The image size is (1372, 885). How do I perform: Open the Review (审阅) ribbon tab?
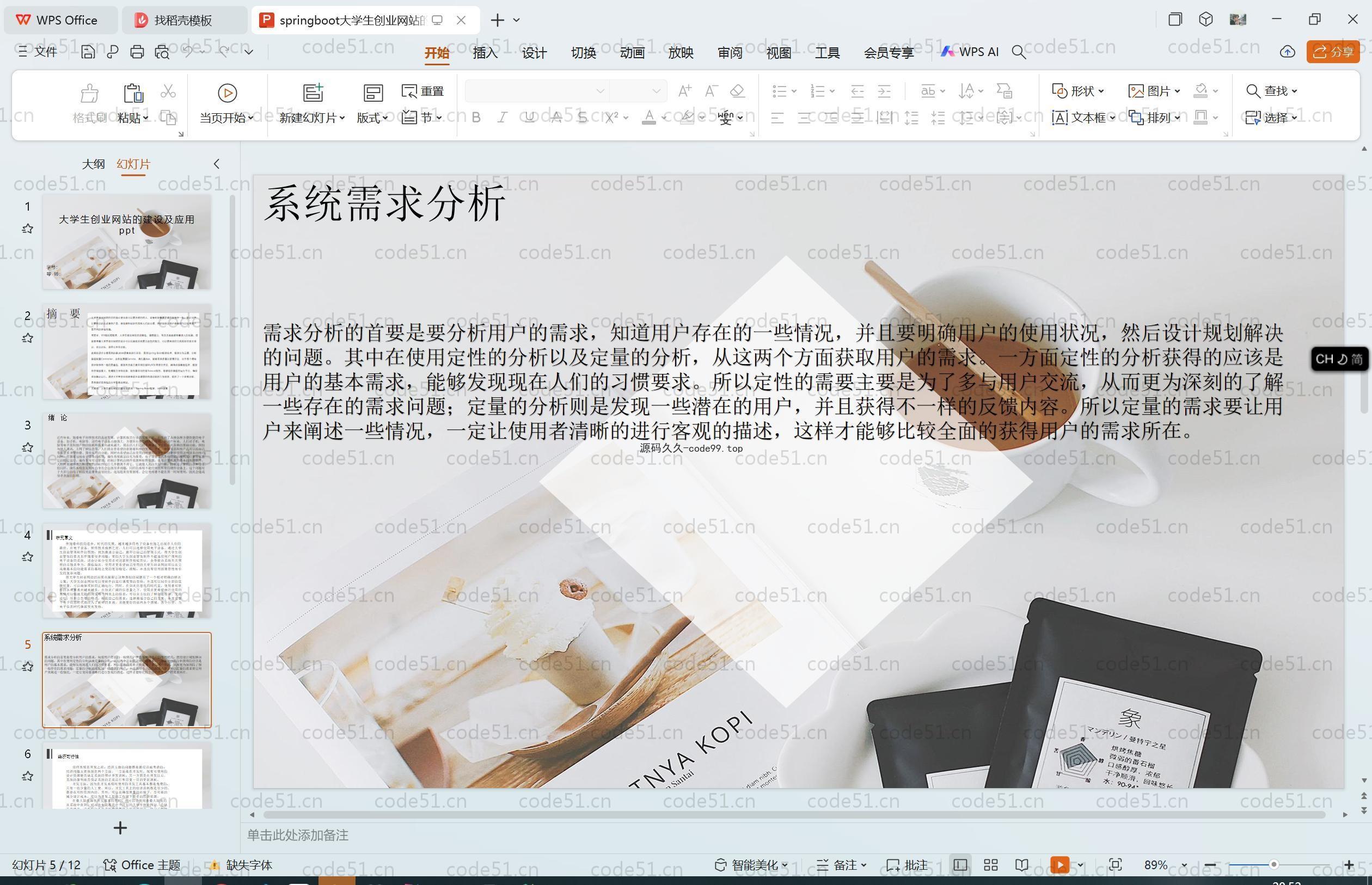tap(730, 53)
